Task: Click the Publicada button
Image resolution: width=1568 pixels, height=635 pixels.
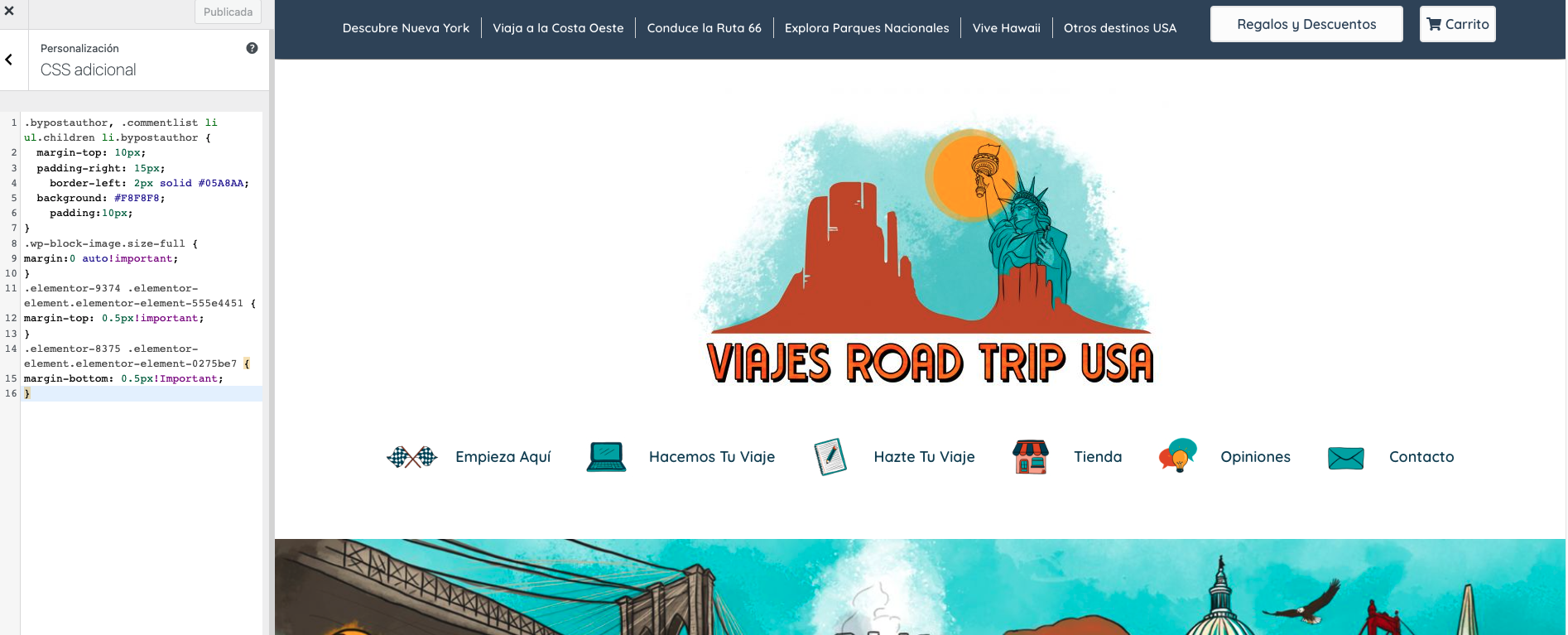Action: [228, 12]
